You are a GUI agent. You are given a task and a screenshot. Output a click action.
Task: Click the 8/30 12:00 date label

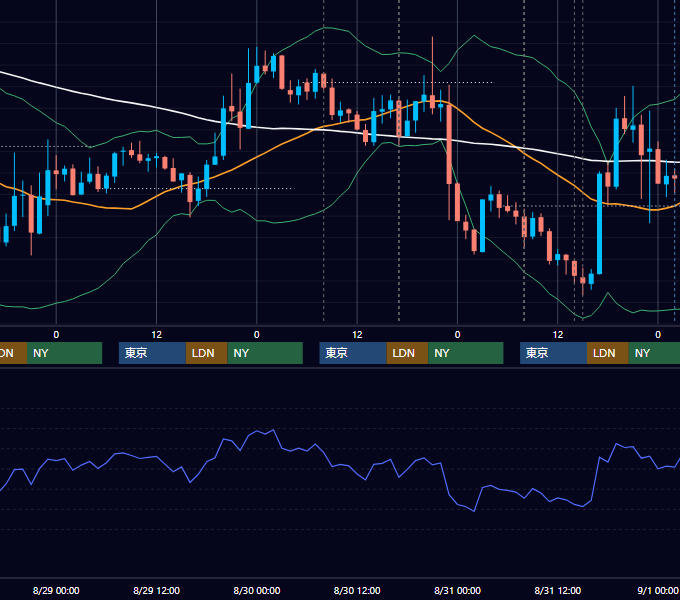(357, 590)
